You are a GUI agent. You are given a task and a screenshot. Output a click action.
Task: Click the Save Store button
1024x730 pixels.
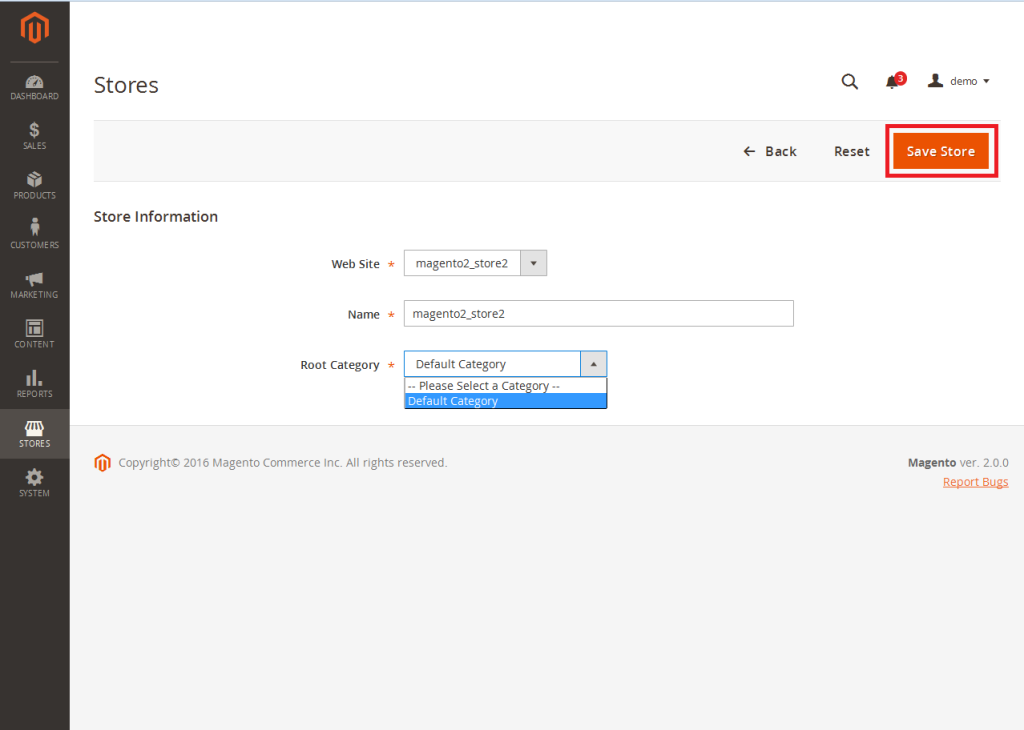point(940,151)
